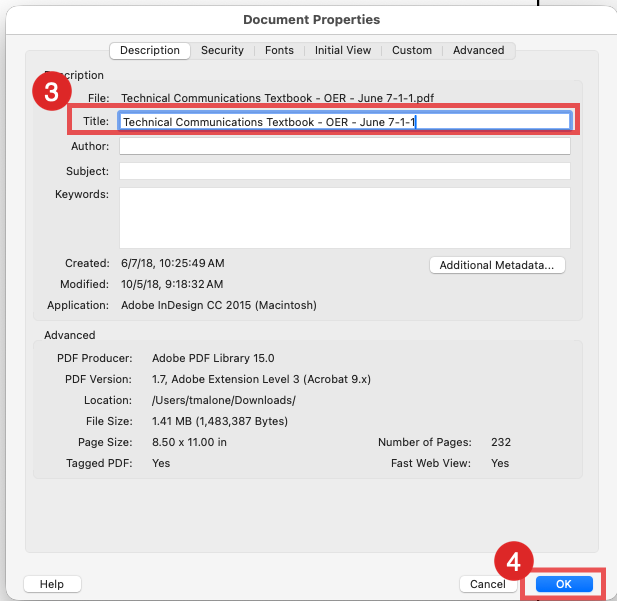Click the Location path /Users/tmalone/Downloads/
The height and width of the screenshot is (601, 617).
click(223, 400)
